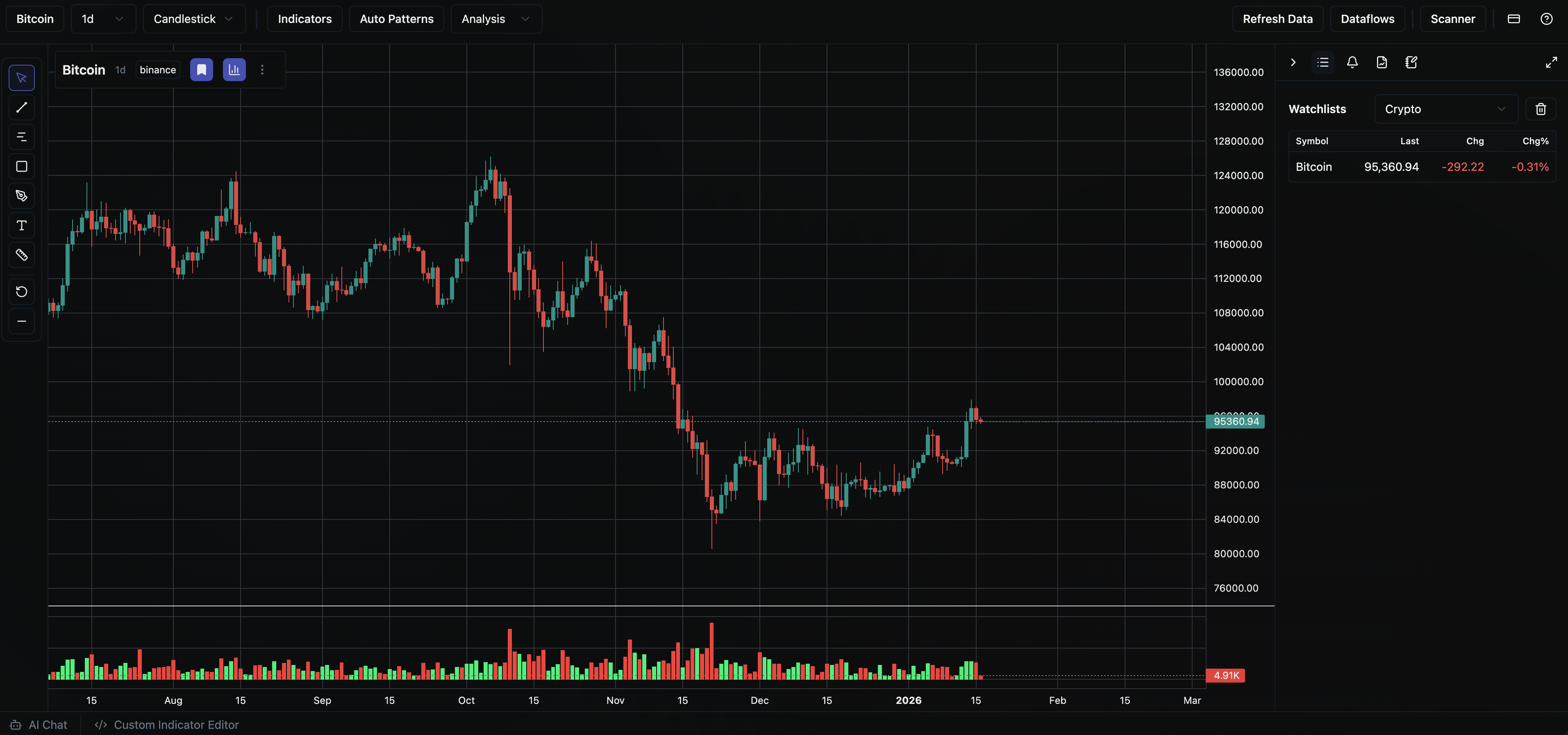Pick the pen drawing tool

[21, 195]
